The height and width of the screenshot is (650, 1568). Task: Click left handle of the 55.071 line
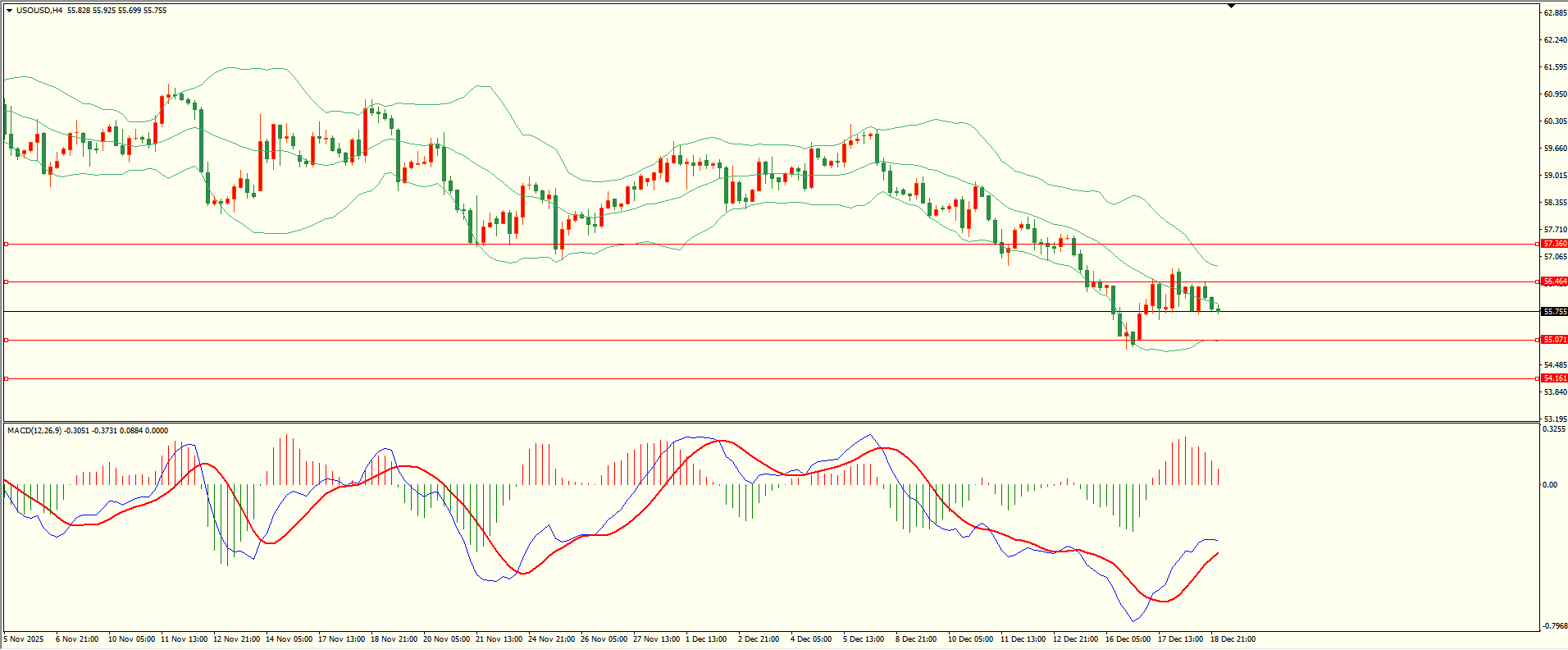(7, 340)
